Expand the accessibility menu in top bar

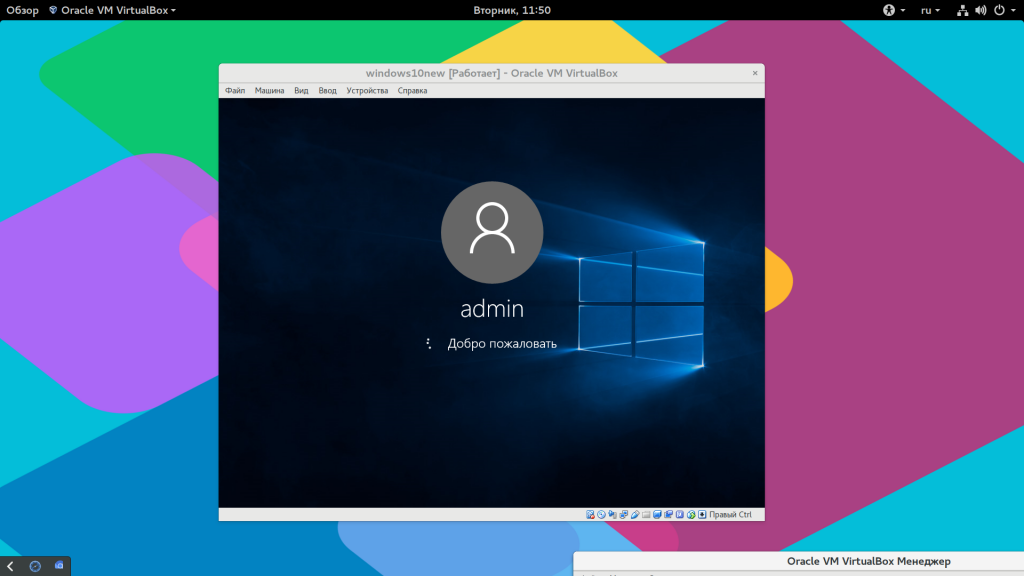point(893,10)
